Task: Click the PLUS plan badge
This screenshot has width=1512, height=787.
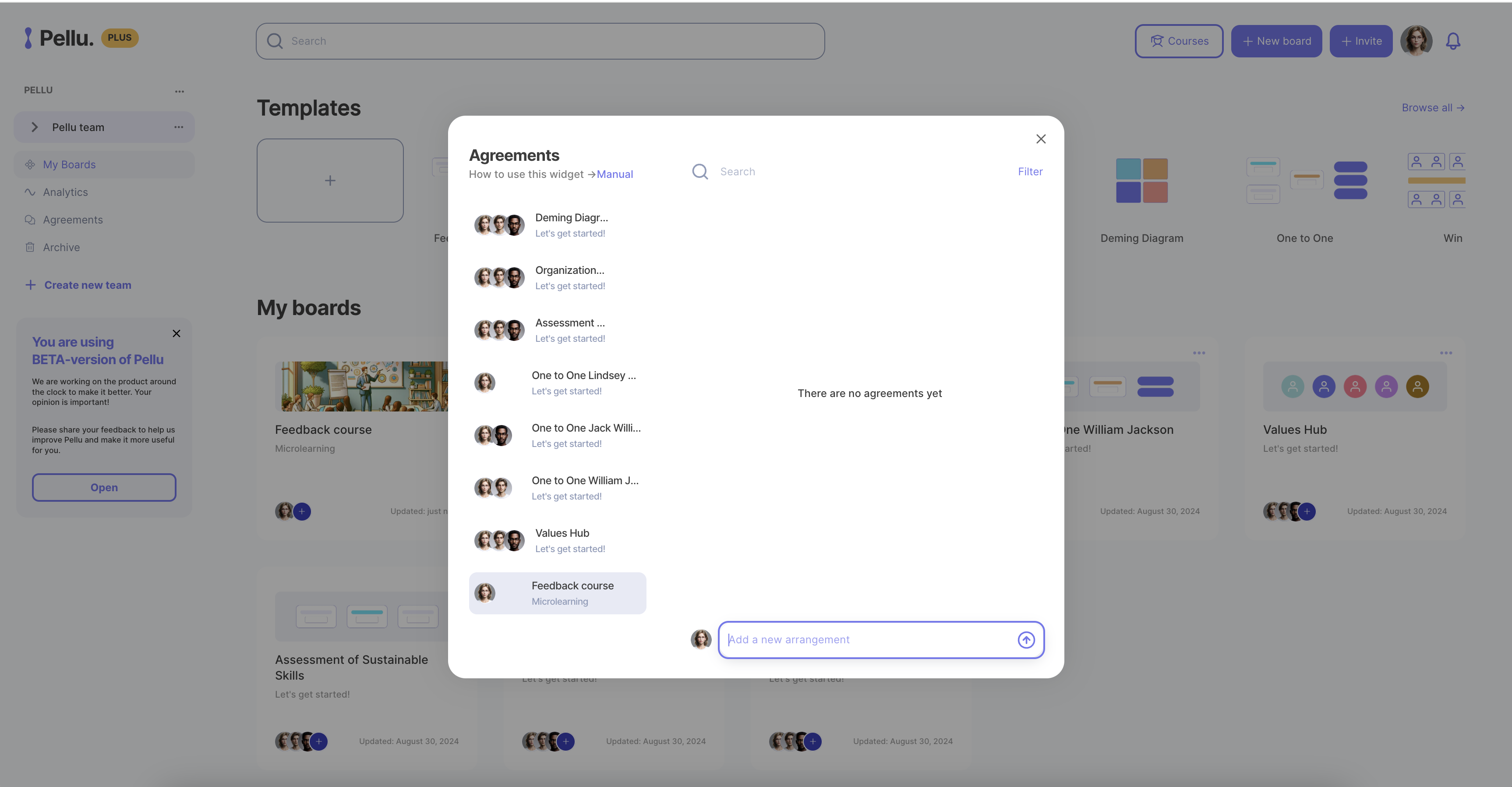Action: (x=120, y=38)
